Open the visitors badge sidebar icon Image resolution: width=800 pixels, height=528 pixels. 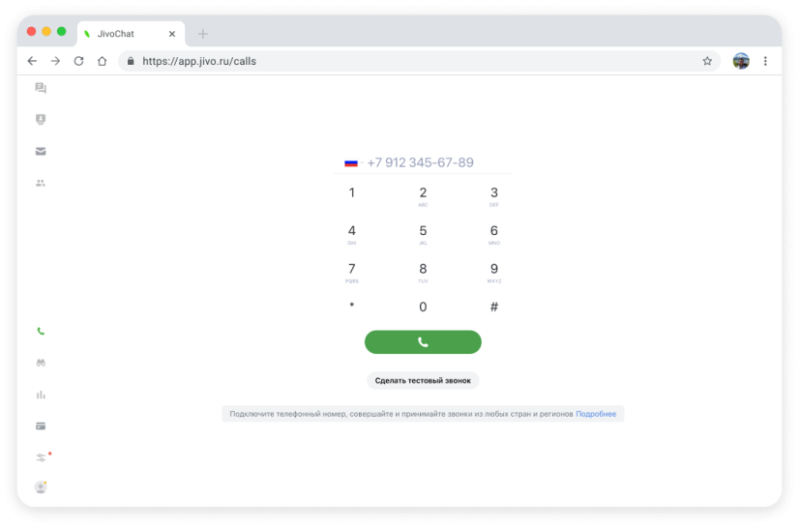(x=41, y=119)
